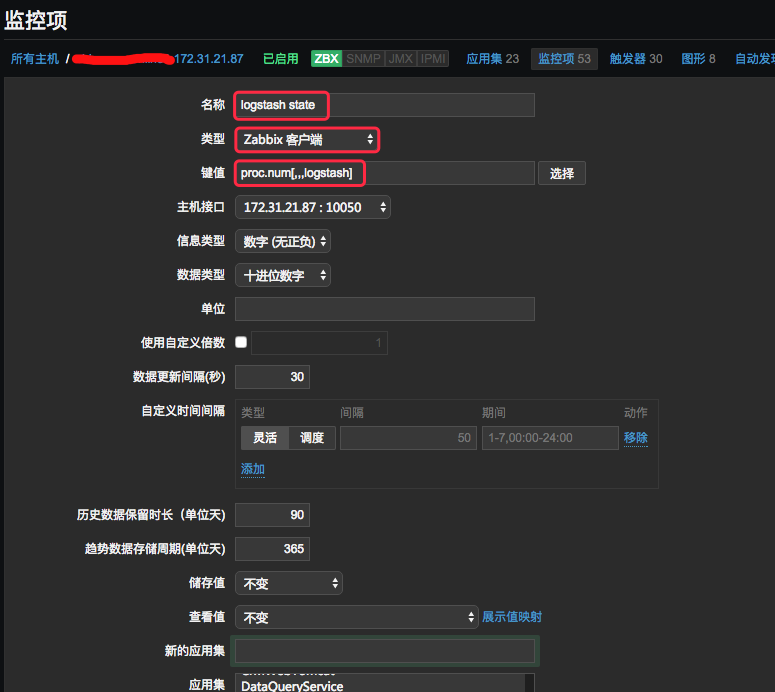Open the 储存值 dropdown
The image size is (775, 692).
click(x=289, y=583)
